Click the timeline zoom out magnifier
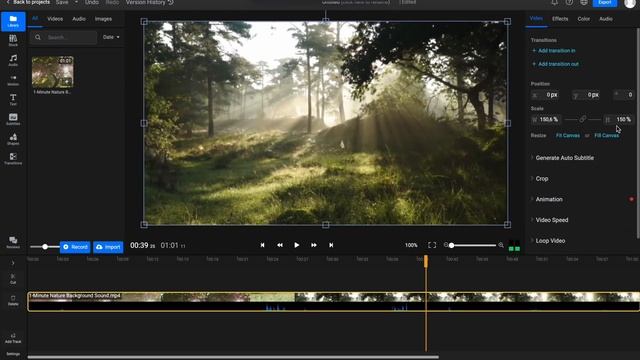Image resolution: width=640 pixels, height=360 pixels. (x=446, y=245)
